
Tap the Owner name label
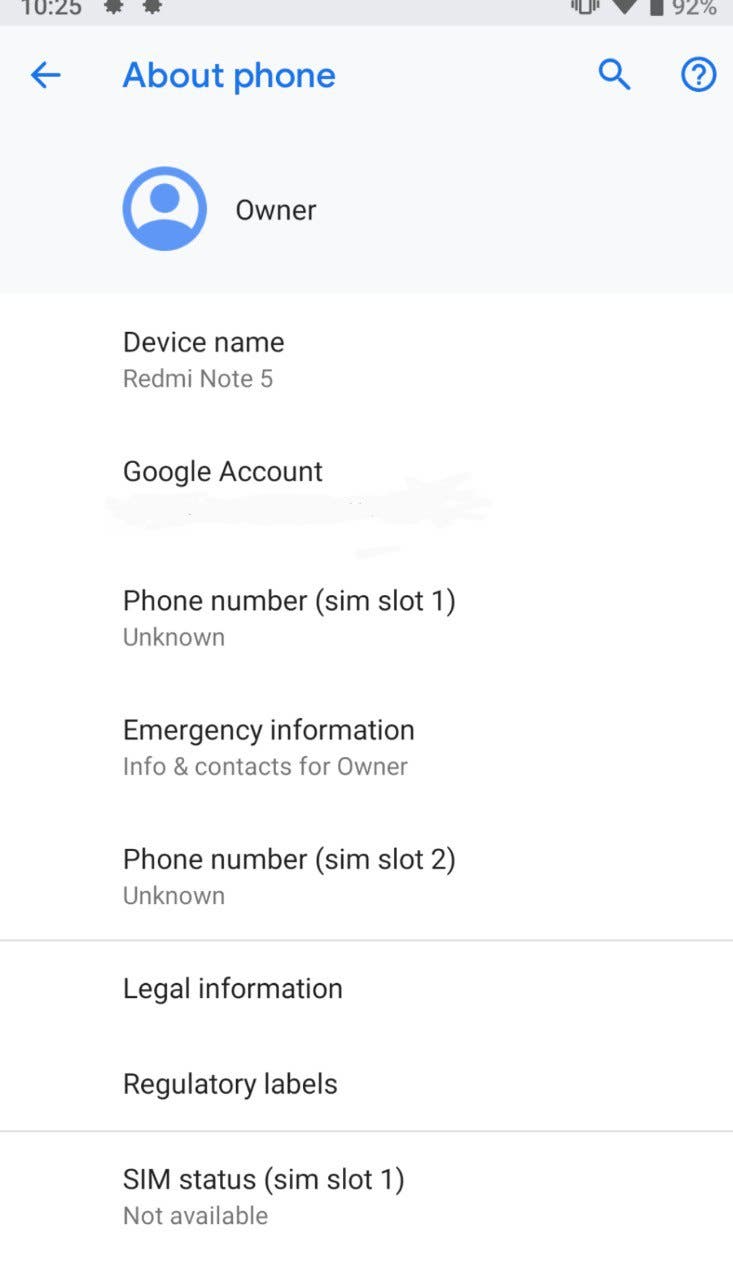click(276, 210)
